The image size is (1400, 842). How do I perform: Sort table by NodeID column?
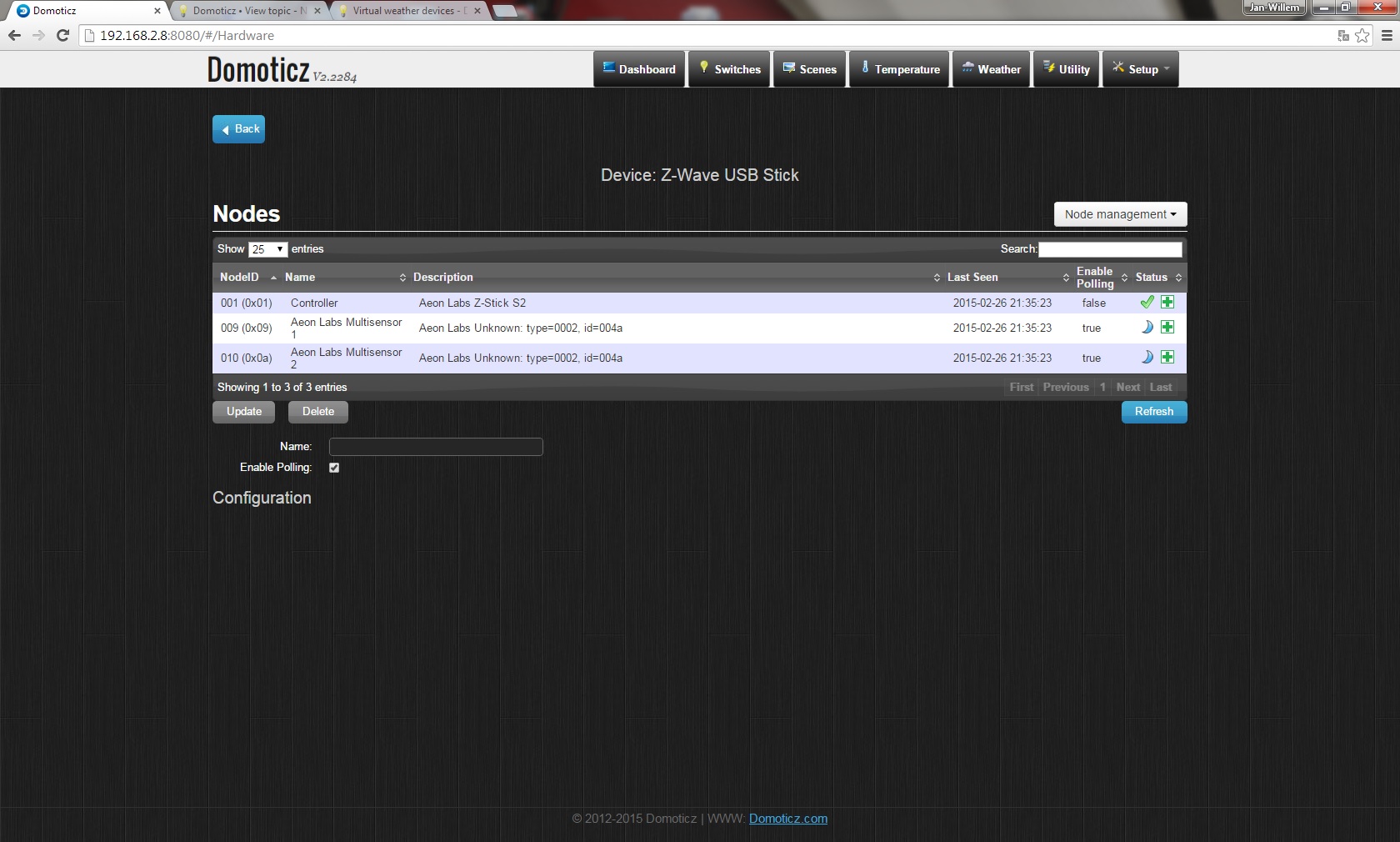[x=247, y=277]
